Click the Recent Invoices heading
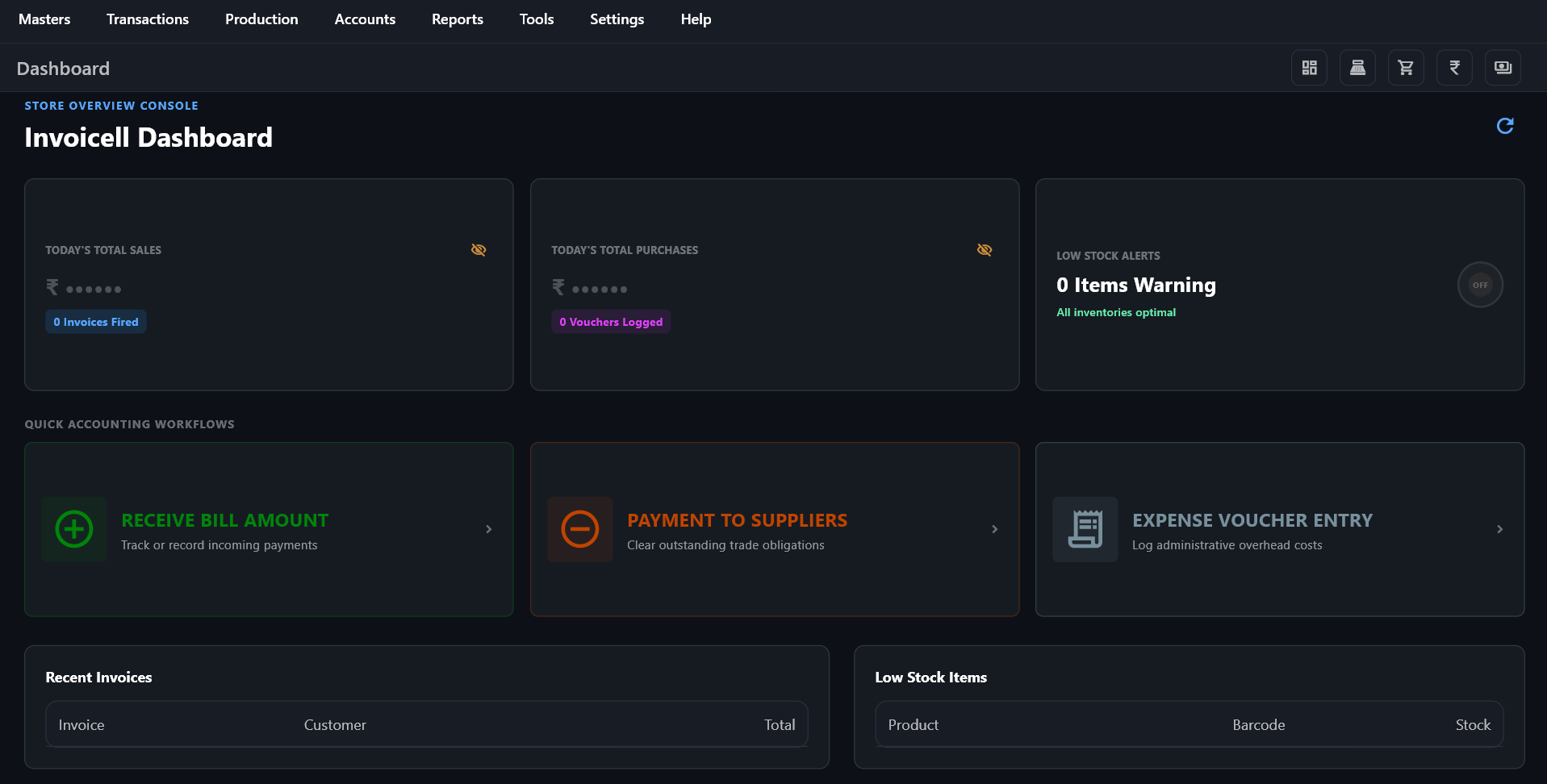 [98, 678]
